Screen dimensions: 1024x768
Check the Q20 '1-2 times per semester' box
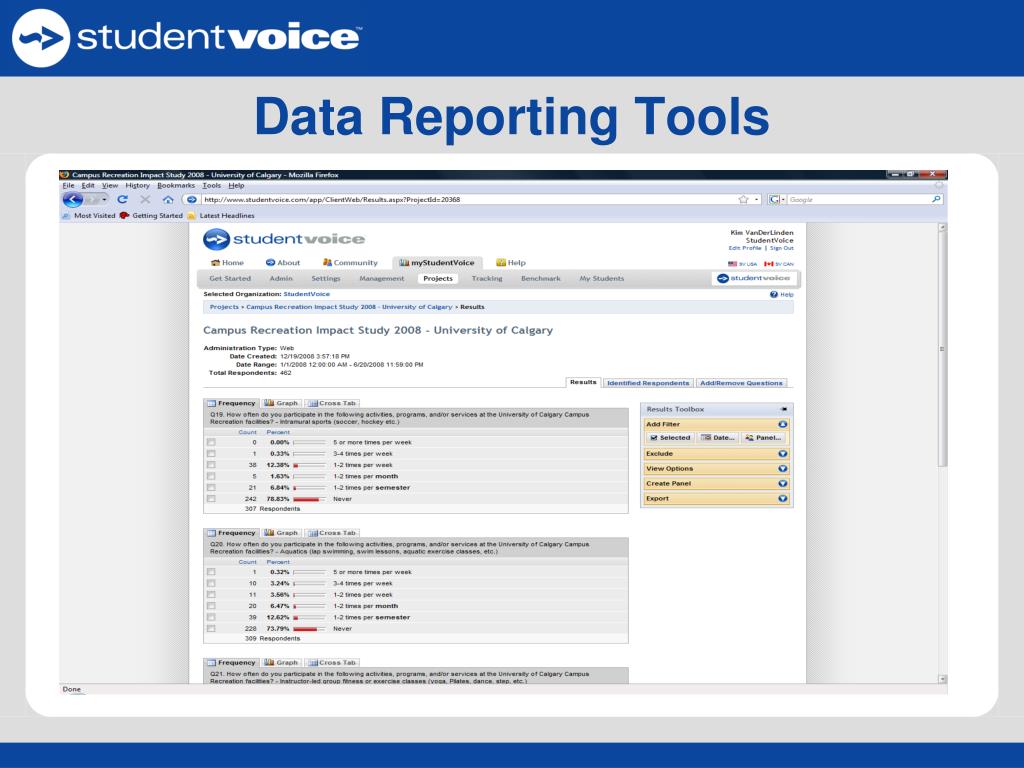click(x=211, y=617)
